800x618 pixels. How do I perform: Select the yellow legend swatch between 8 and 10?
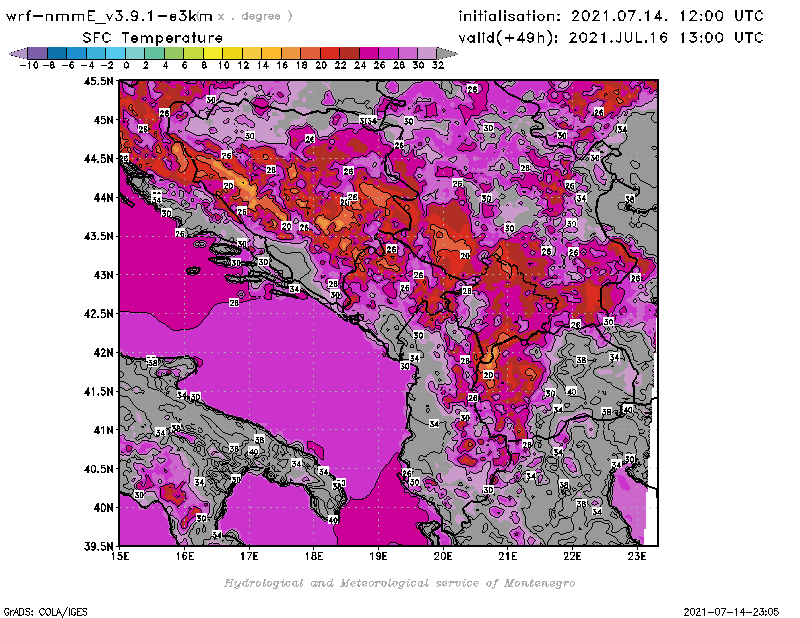point(213,53)
